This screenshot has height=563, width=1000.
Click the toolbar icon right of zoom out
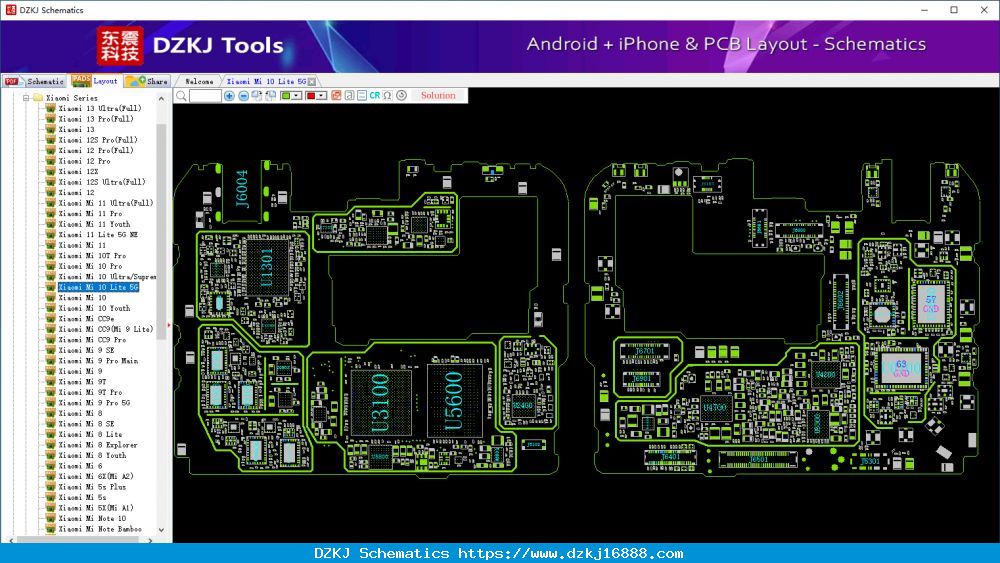coord(257,96)
